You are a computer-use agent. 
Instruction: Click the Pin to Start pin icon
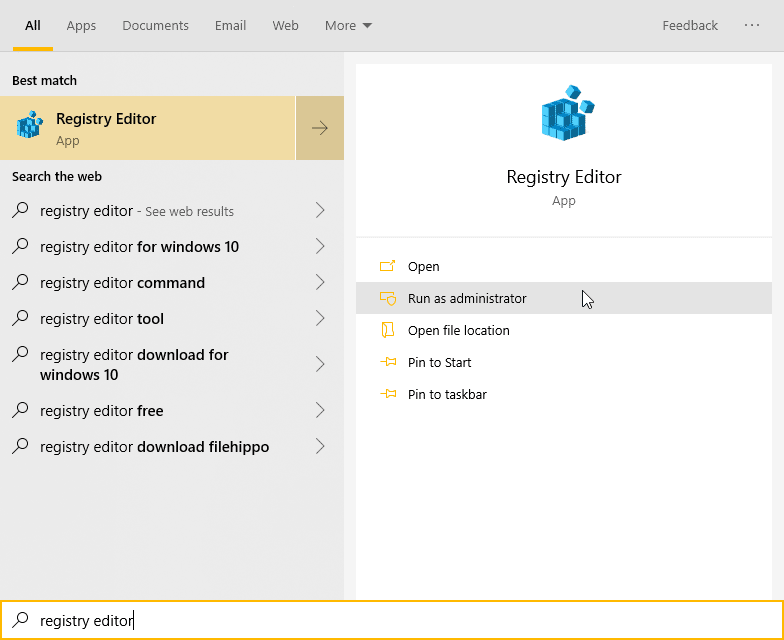pos(388,362)
